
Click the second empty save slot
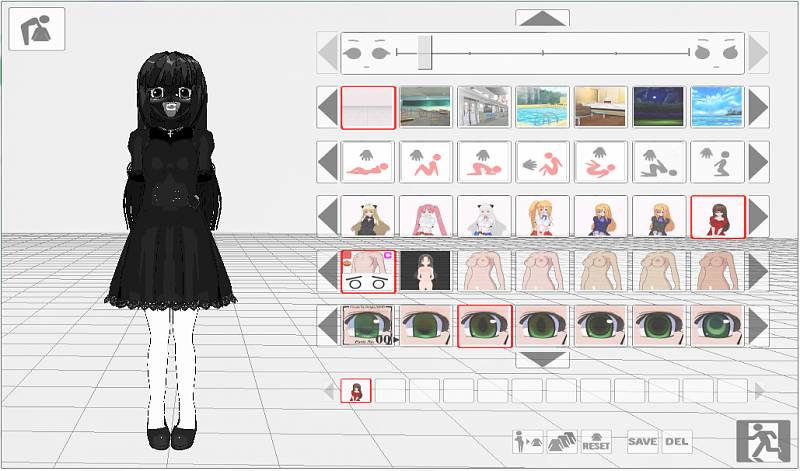[423, 391]
